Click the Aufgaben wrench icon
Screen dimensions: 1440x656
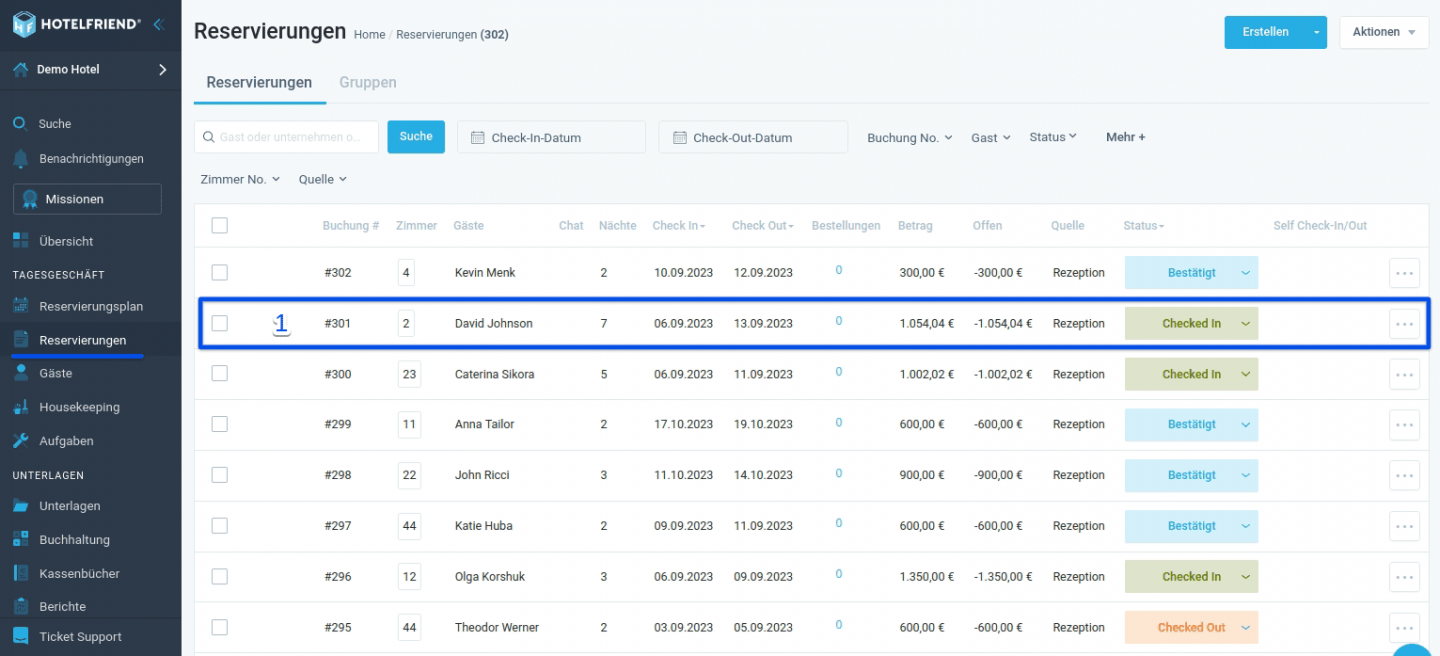click(x=20, y=441)
